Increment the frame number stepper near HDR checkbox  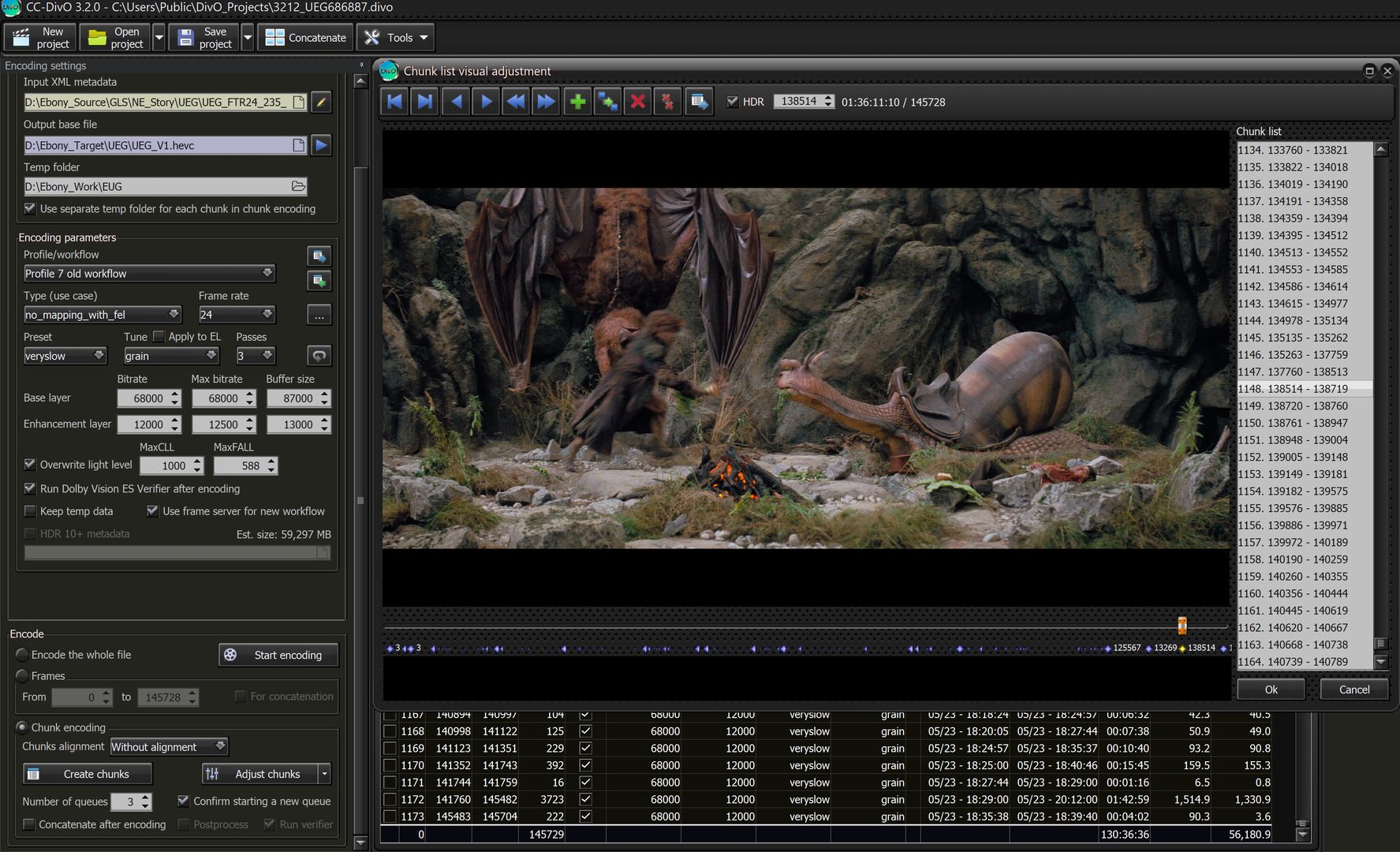click(827, 98)
